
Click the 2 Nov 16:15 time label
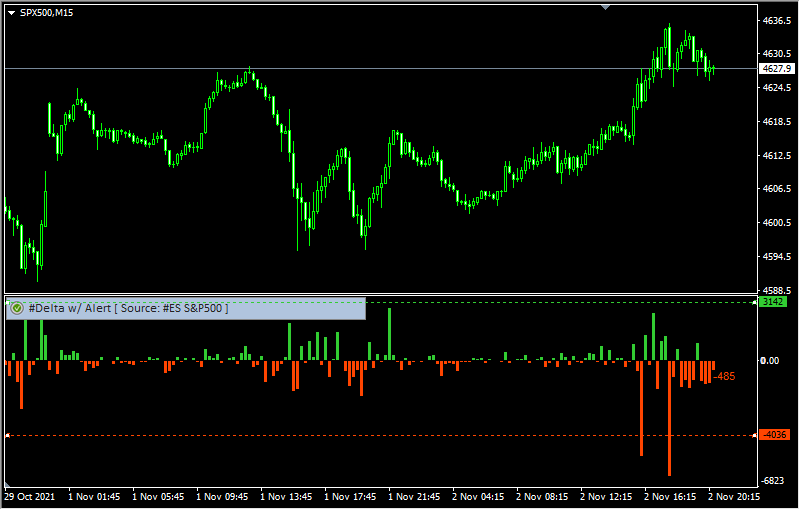click(x=670, y=496)
